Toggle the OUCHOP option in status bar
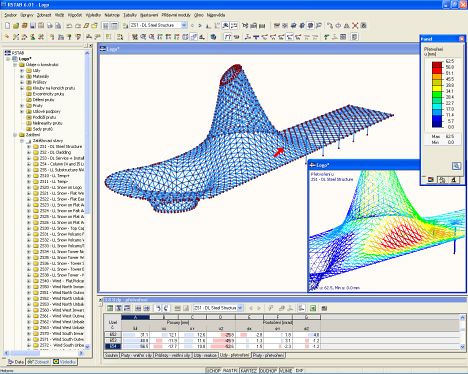The height and width of the screenshot is (374, 468). (268, 371)
